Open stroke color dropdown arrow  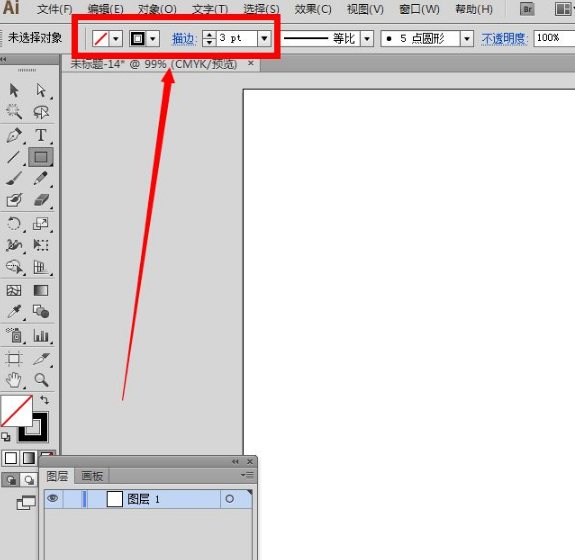(153, 39)
